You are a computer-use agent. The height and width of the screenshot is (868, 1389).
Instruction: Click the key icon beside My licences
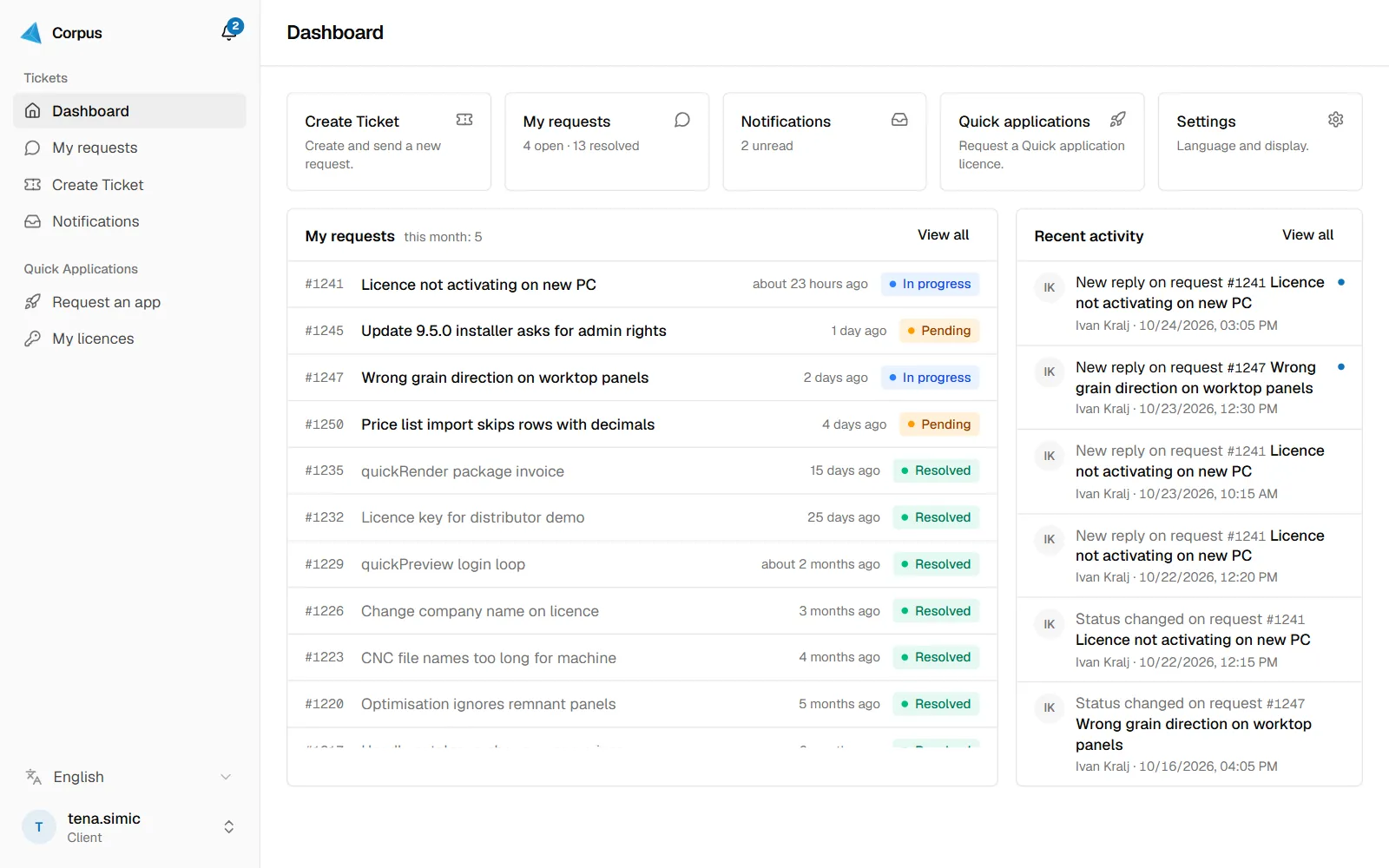coord(33,339)
